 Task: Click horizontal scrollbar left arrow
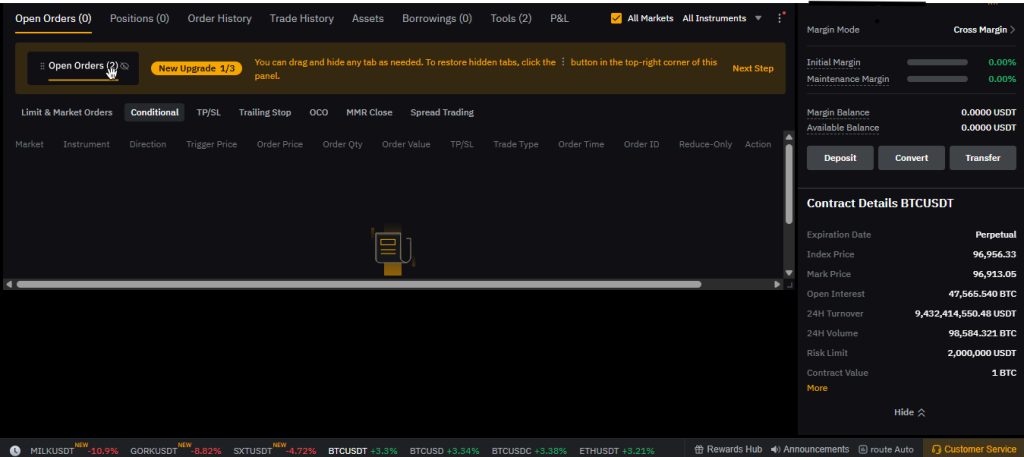[x=8, y=285]
